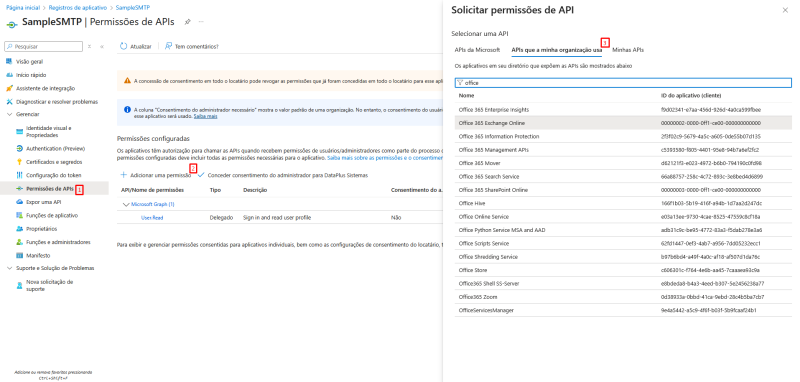Select Office 365 Management APIs row
Image resolution: width=800 pixels, height=382 pixels.
pos(623,150)
